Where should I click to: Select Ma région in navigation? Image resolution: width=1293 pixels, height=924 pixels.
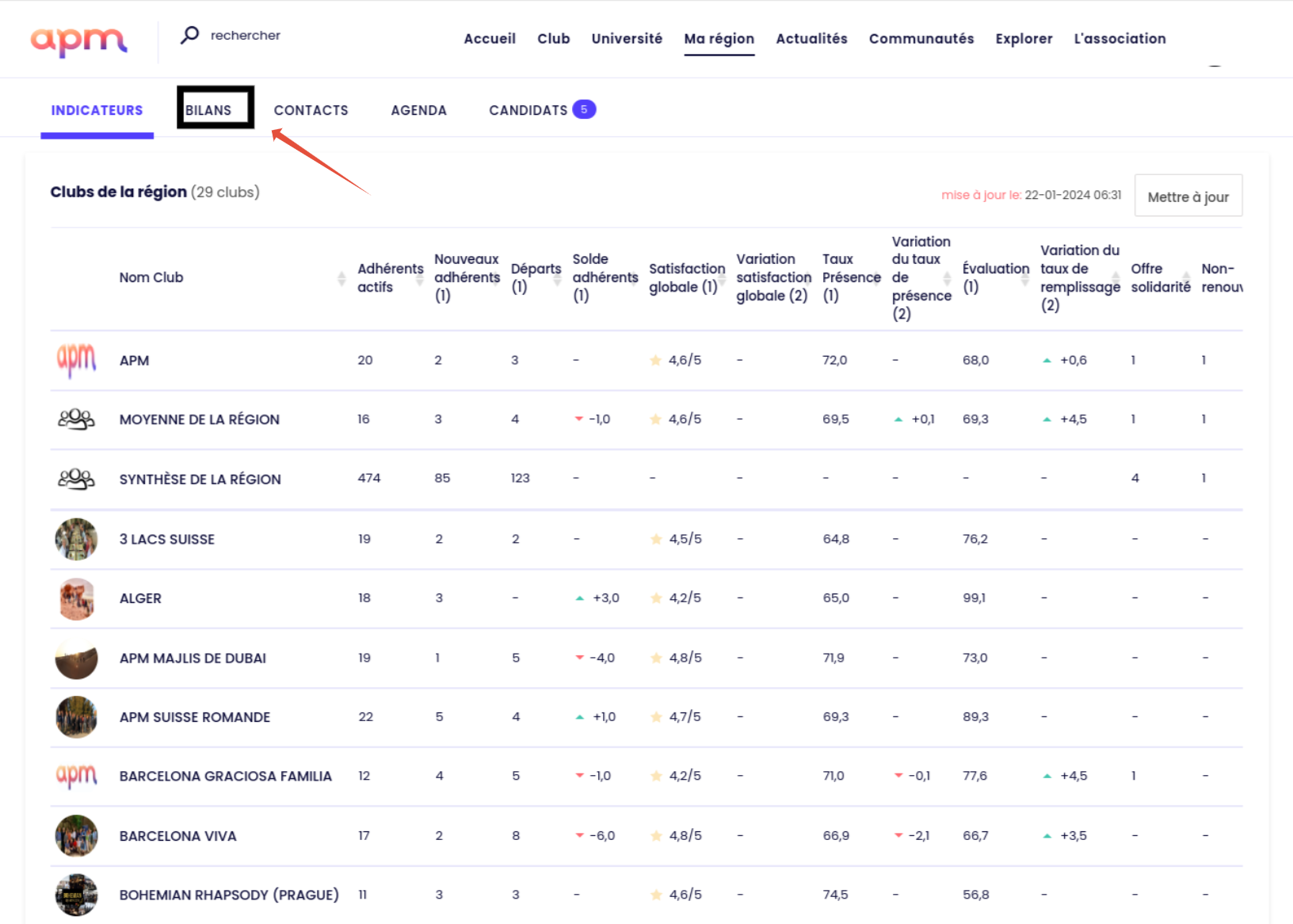pos(719,38)
